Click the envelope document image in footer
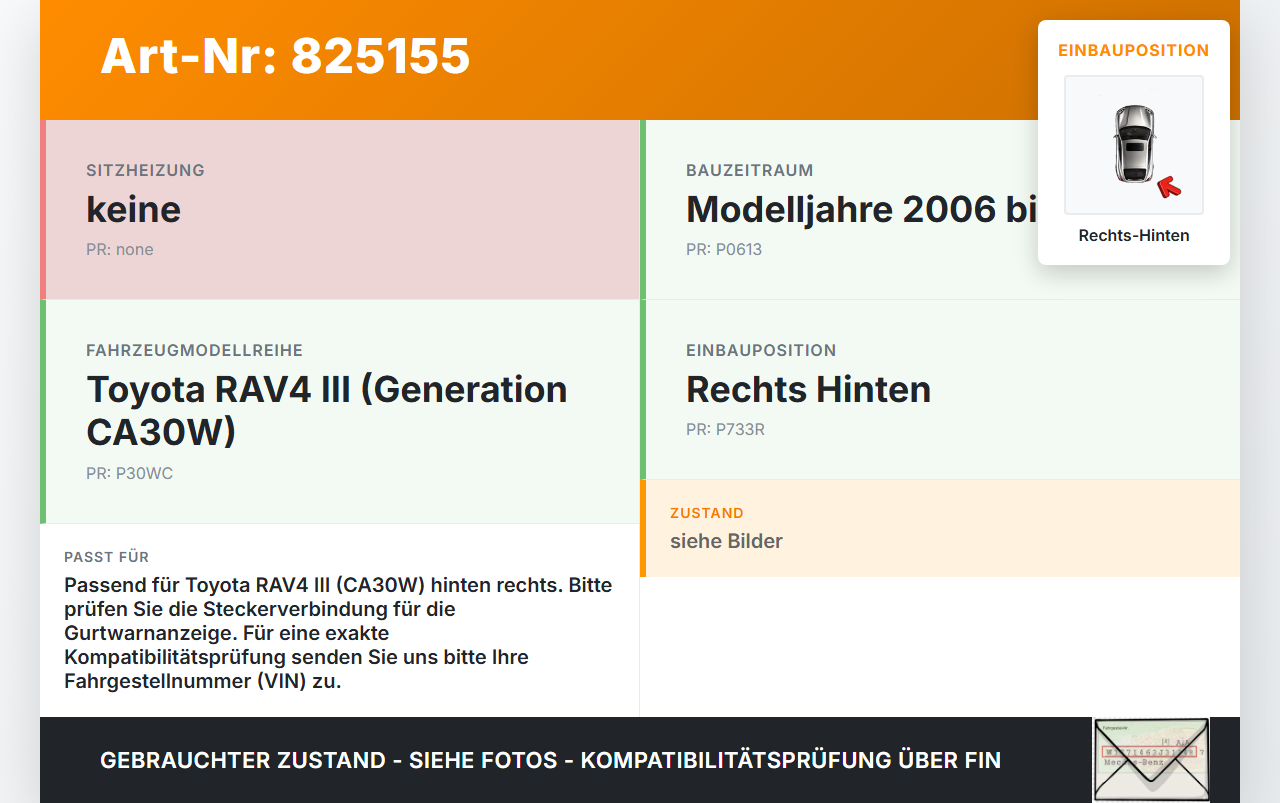The width and height of the screenshot is (1280, 803). (1151, 760)
